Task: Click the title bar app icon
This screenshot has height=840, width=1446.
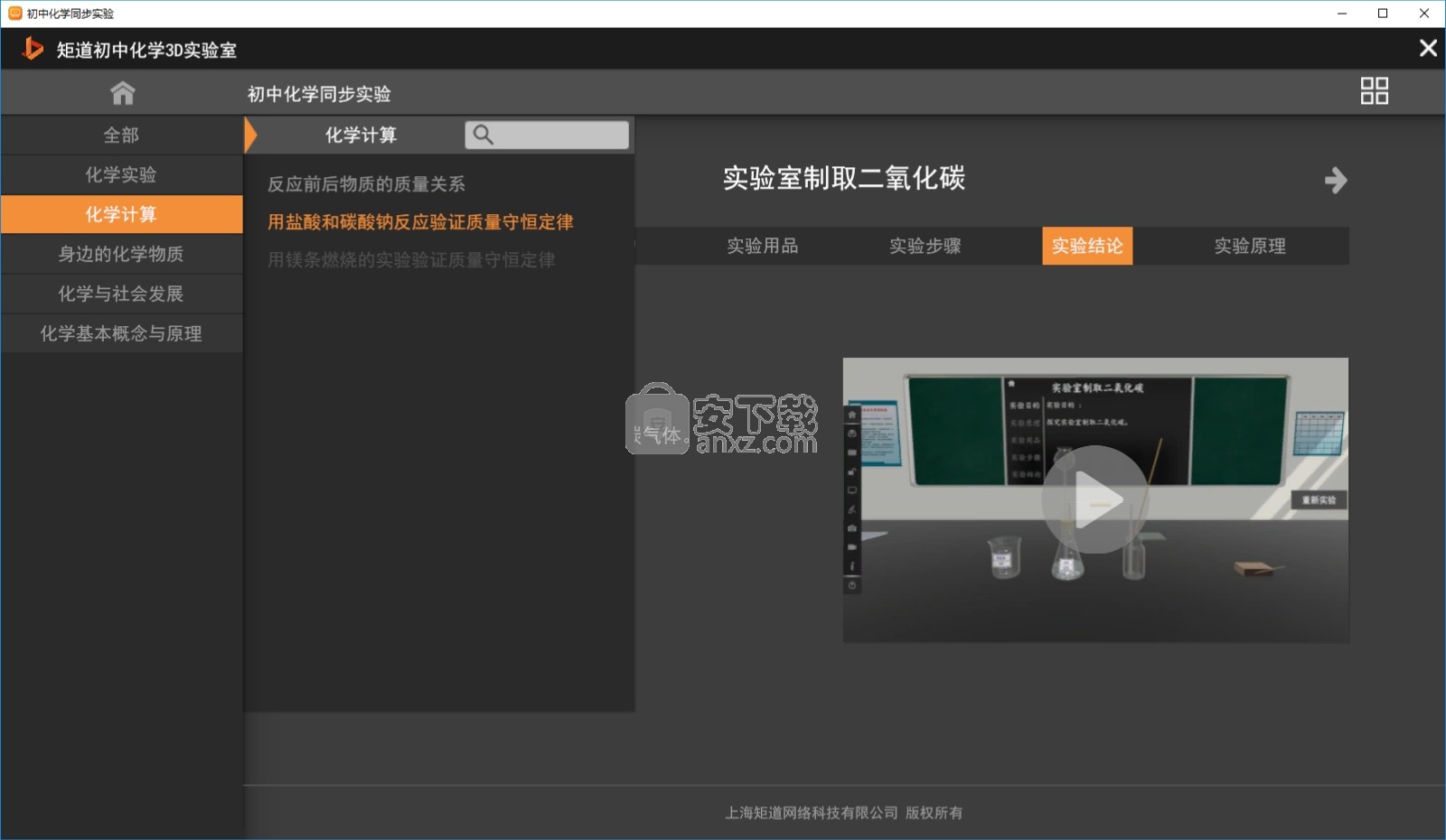Action: (14, 14)
